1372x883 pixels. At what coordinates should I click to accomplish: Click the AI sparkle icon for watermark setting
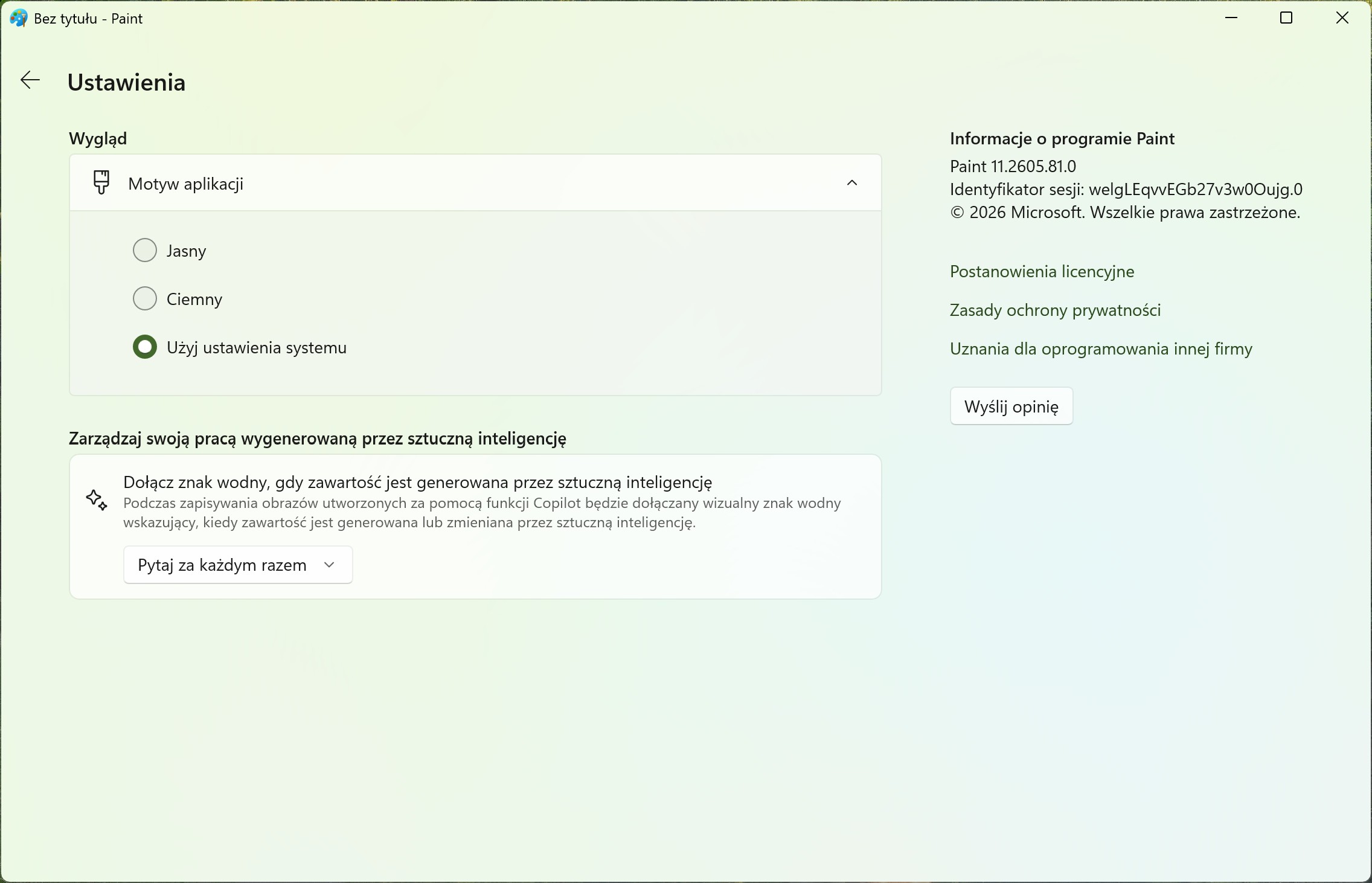click(97, 500)
